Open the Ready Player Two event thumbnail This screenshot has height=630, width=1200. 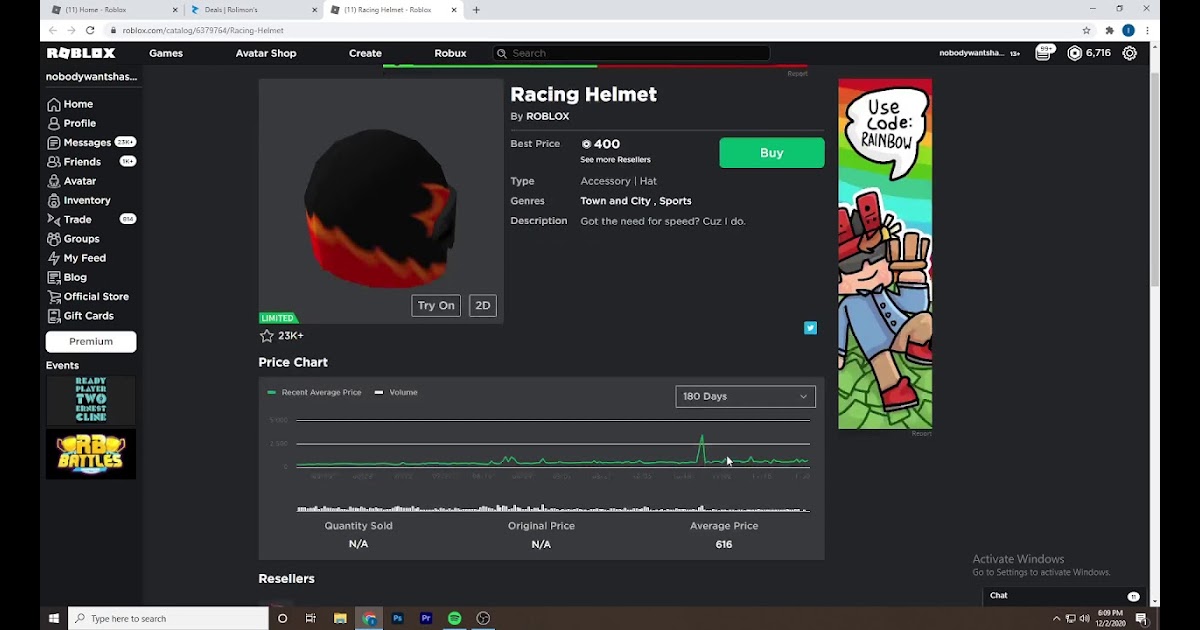pyautogui.click(x=91, y=400)
